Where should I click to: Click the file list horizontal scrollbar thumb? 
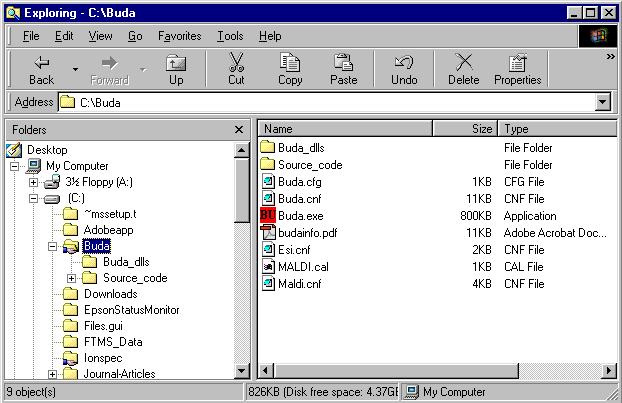coord(396,371)
